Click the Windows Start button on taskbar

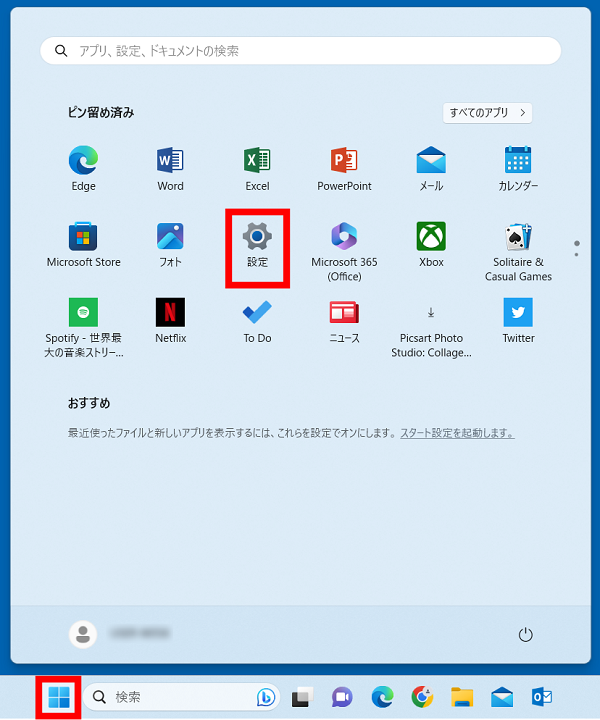click(x=59, y=697)
